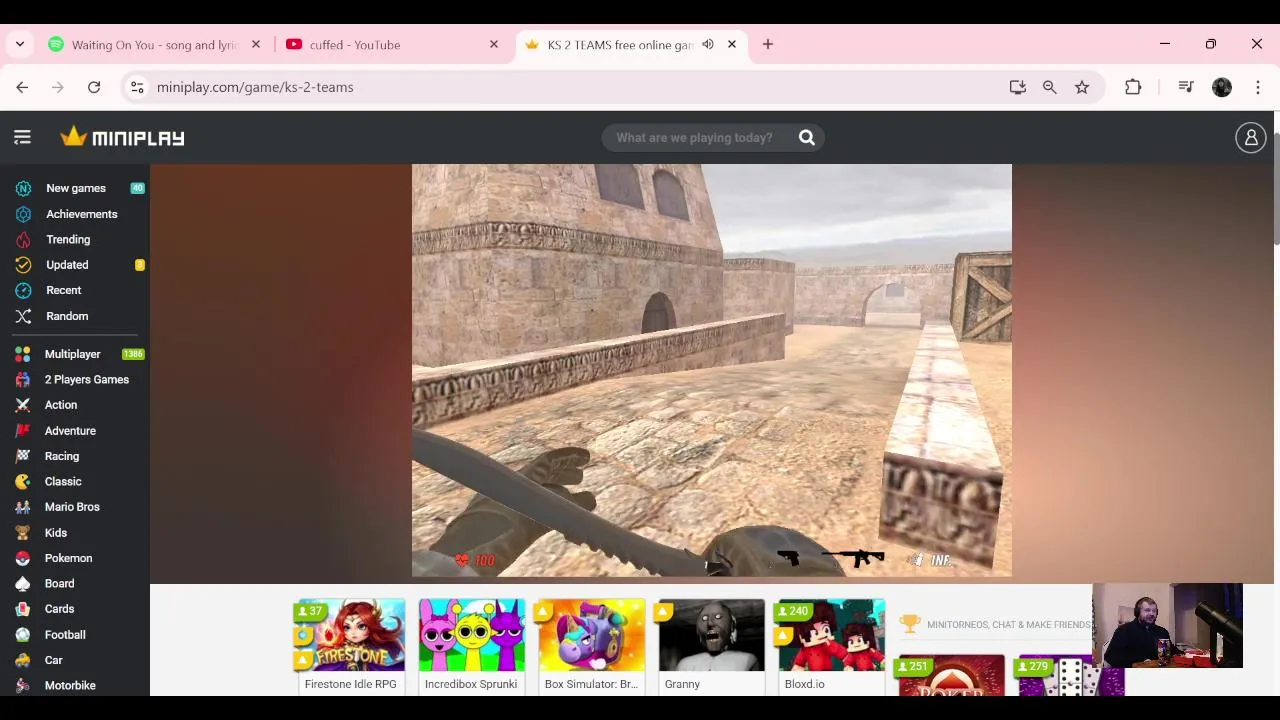Screen dimensions: 1280x720
Task: Click the install app icon in address bar
Action: (1018, 87)
